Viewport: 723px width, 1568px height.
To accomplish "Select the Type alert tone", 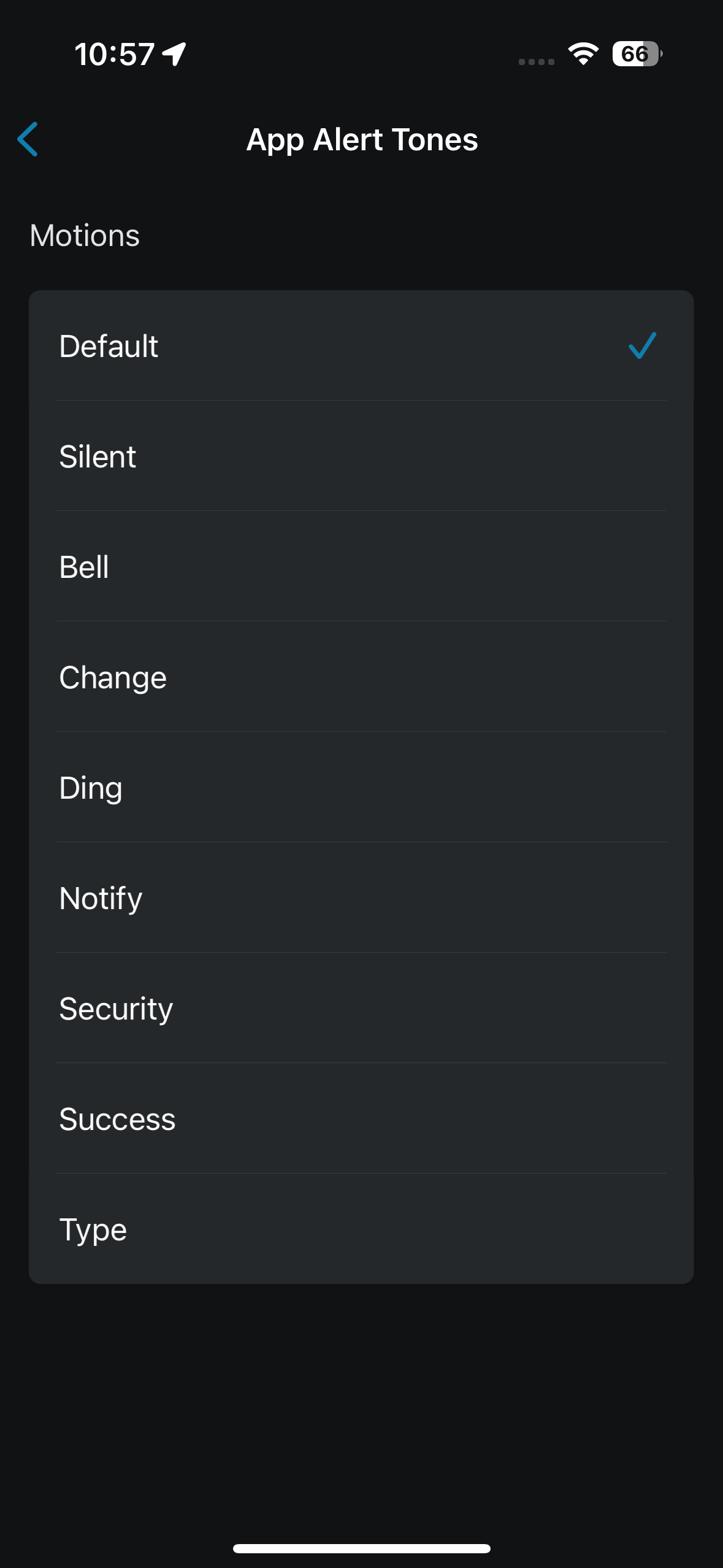I will tap(361, 1229).
